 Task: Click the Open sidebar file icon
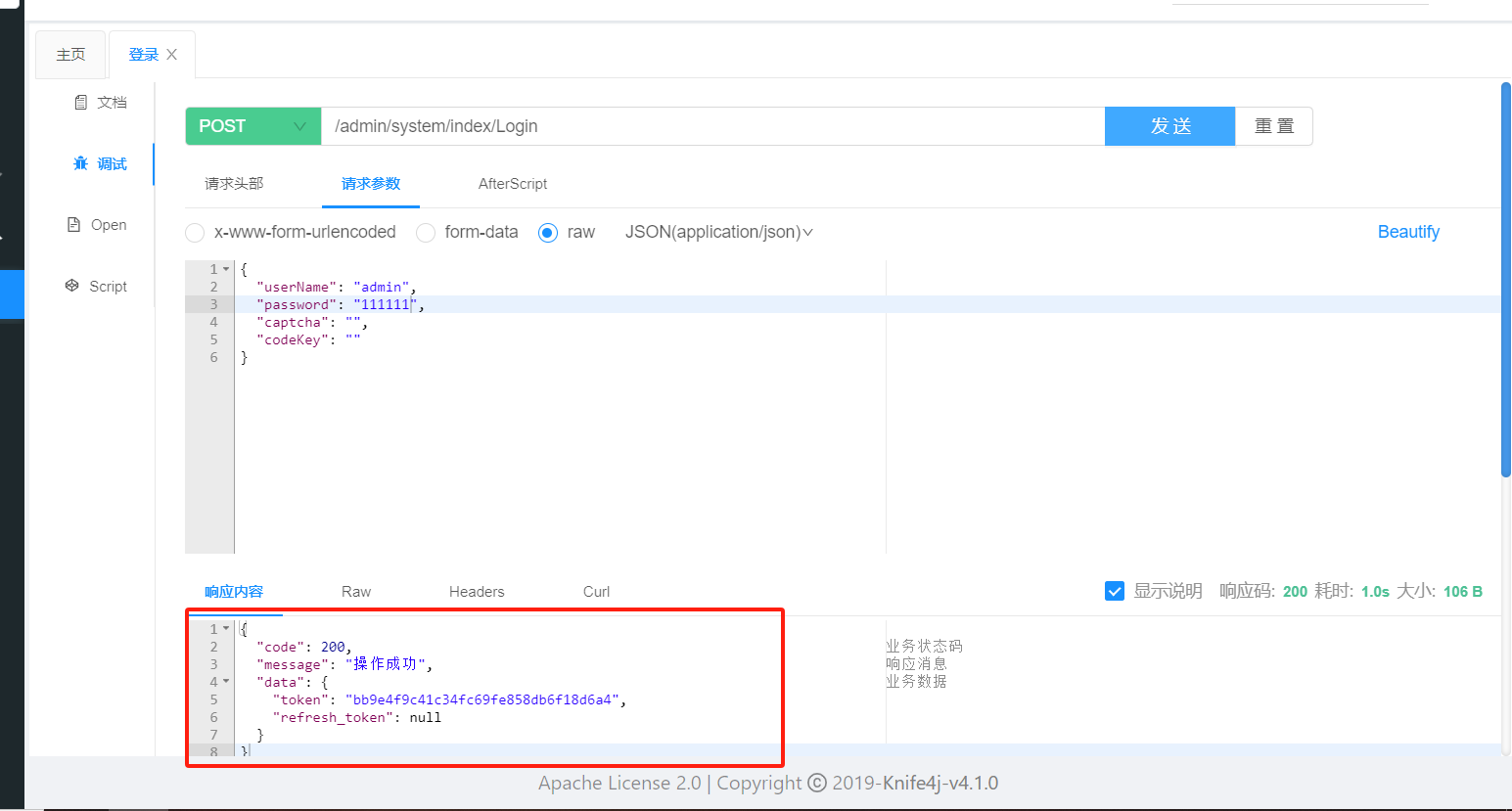[x=73, y=224]
